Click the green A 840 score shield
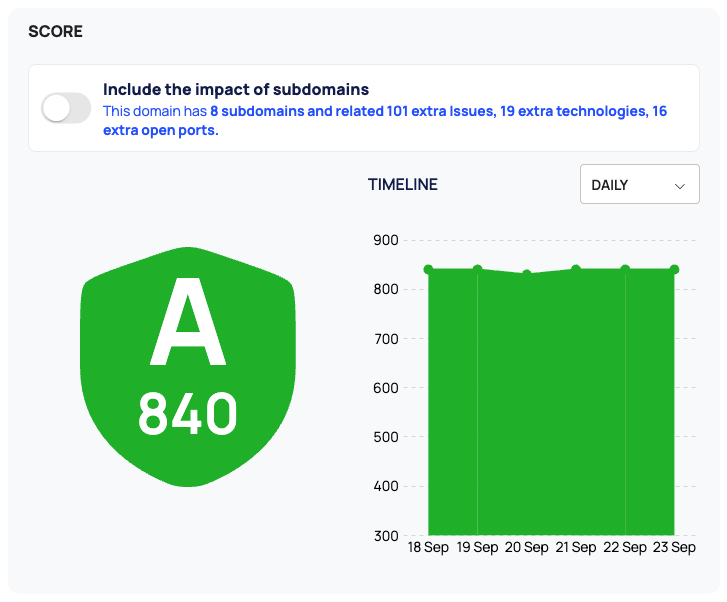The width and height of the screenshot is (727, 602). pos(188,367)
